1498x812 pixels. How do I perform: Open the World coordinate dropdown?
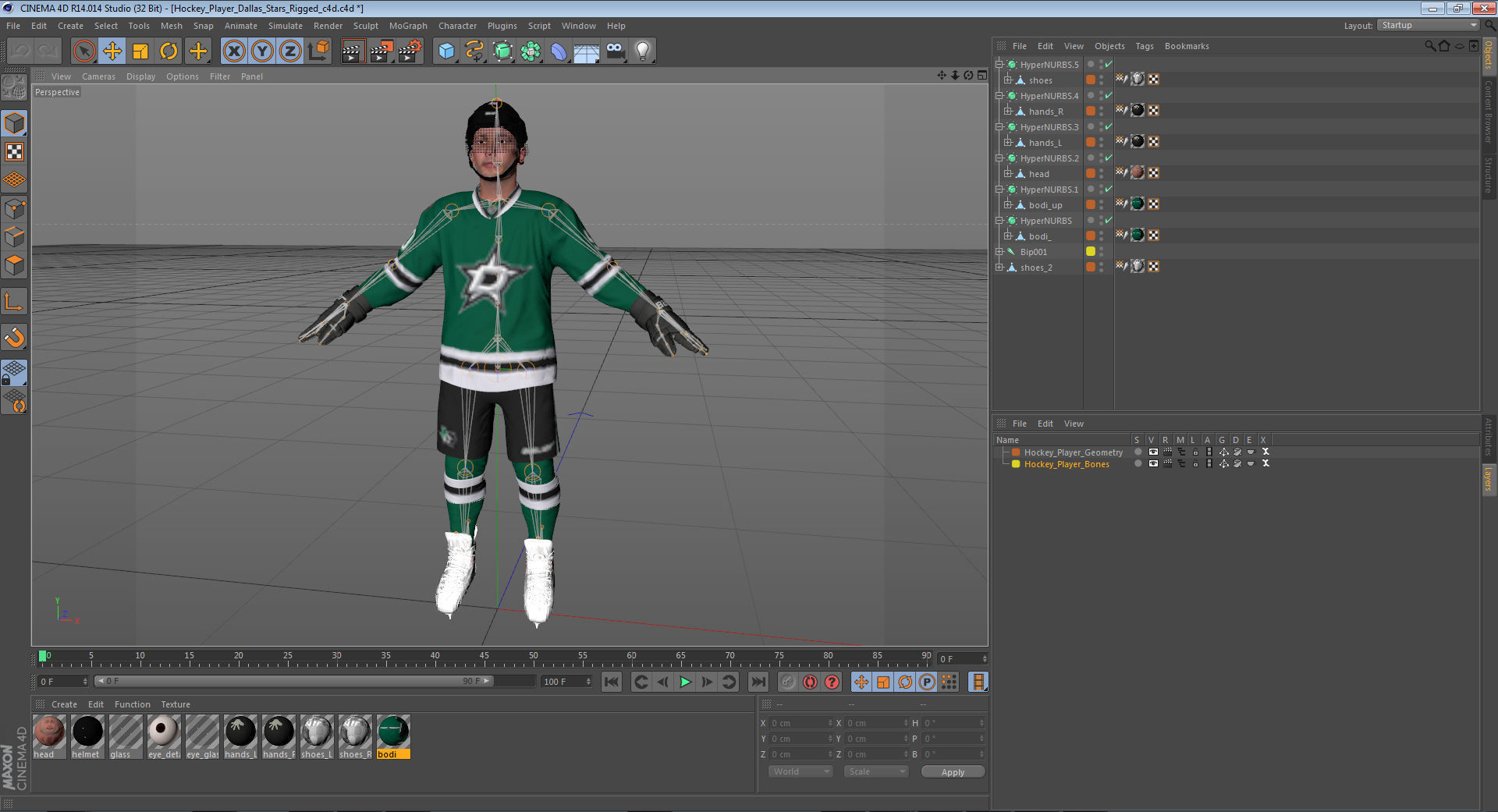[800, 771]
